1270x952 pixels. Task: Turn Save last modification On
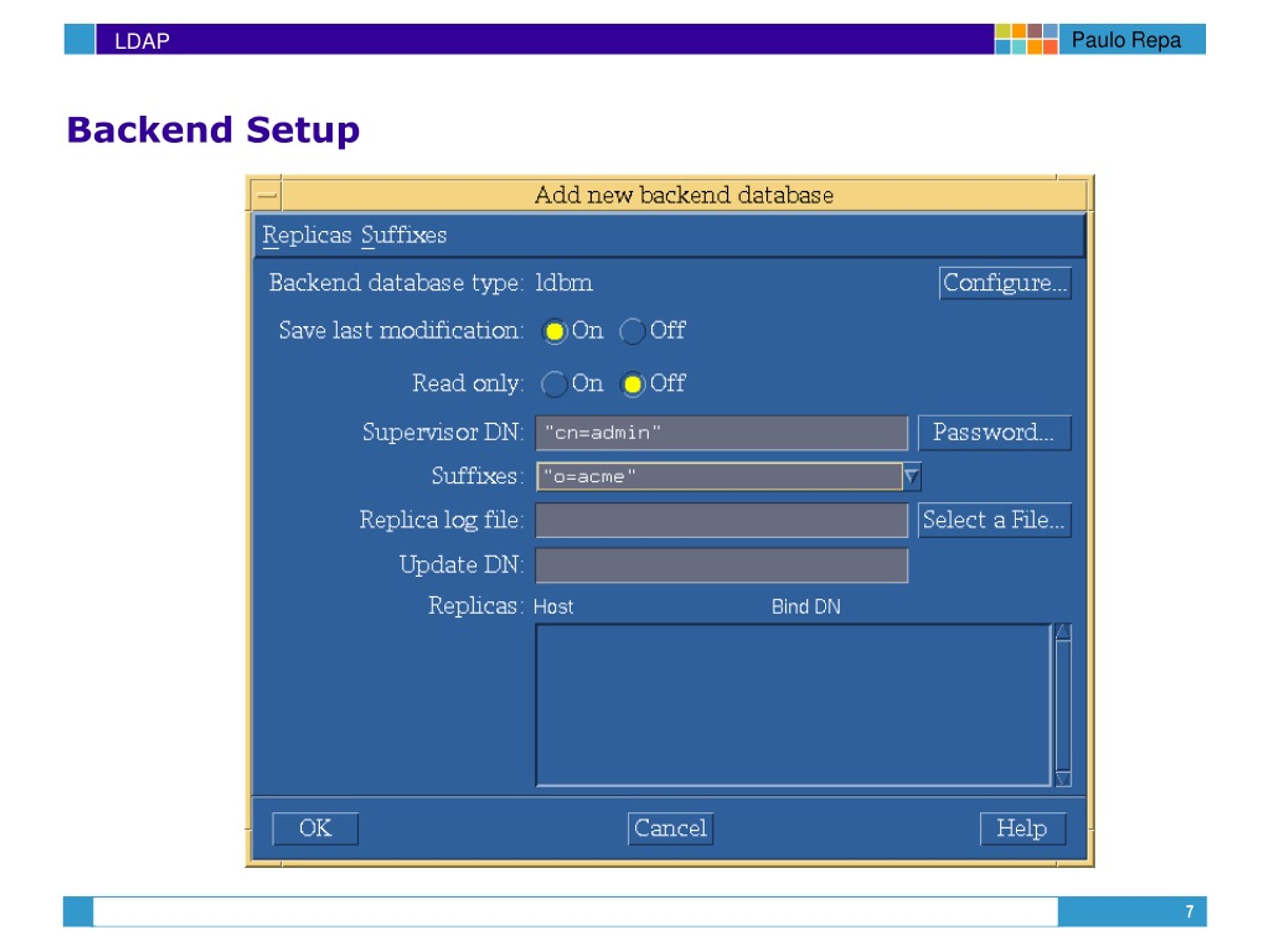click(554, 331)
